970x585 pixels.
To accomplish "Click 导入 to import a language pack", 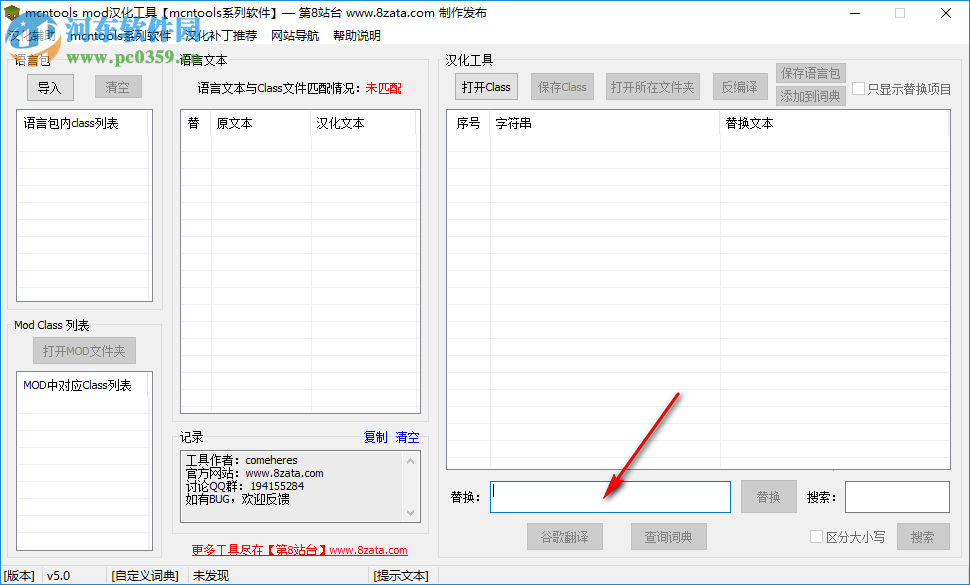I will pos(49,86).
